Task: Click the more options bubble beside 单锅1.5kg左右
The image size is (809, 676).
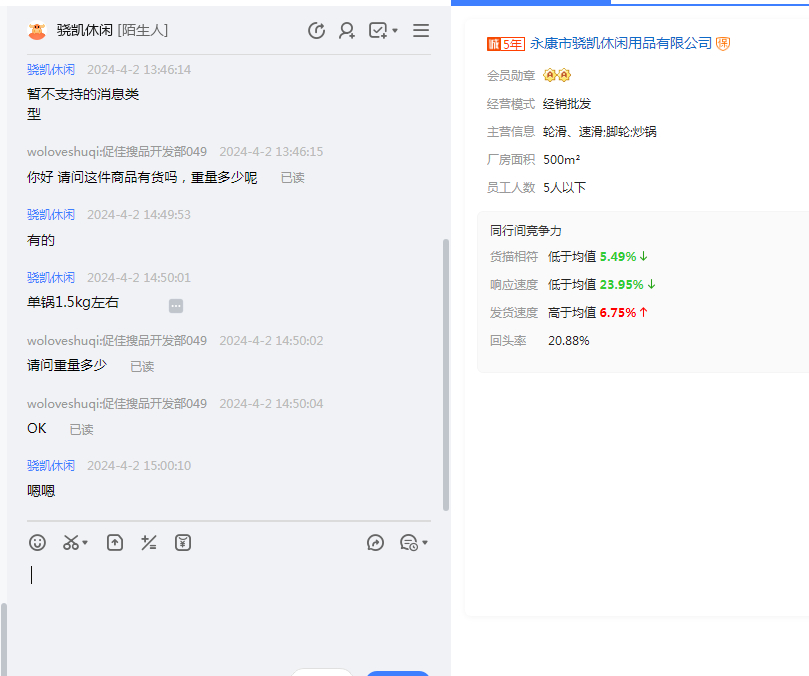Action: click(x=176, y=305)
